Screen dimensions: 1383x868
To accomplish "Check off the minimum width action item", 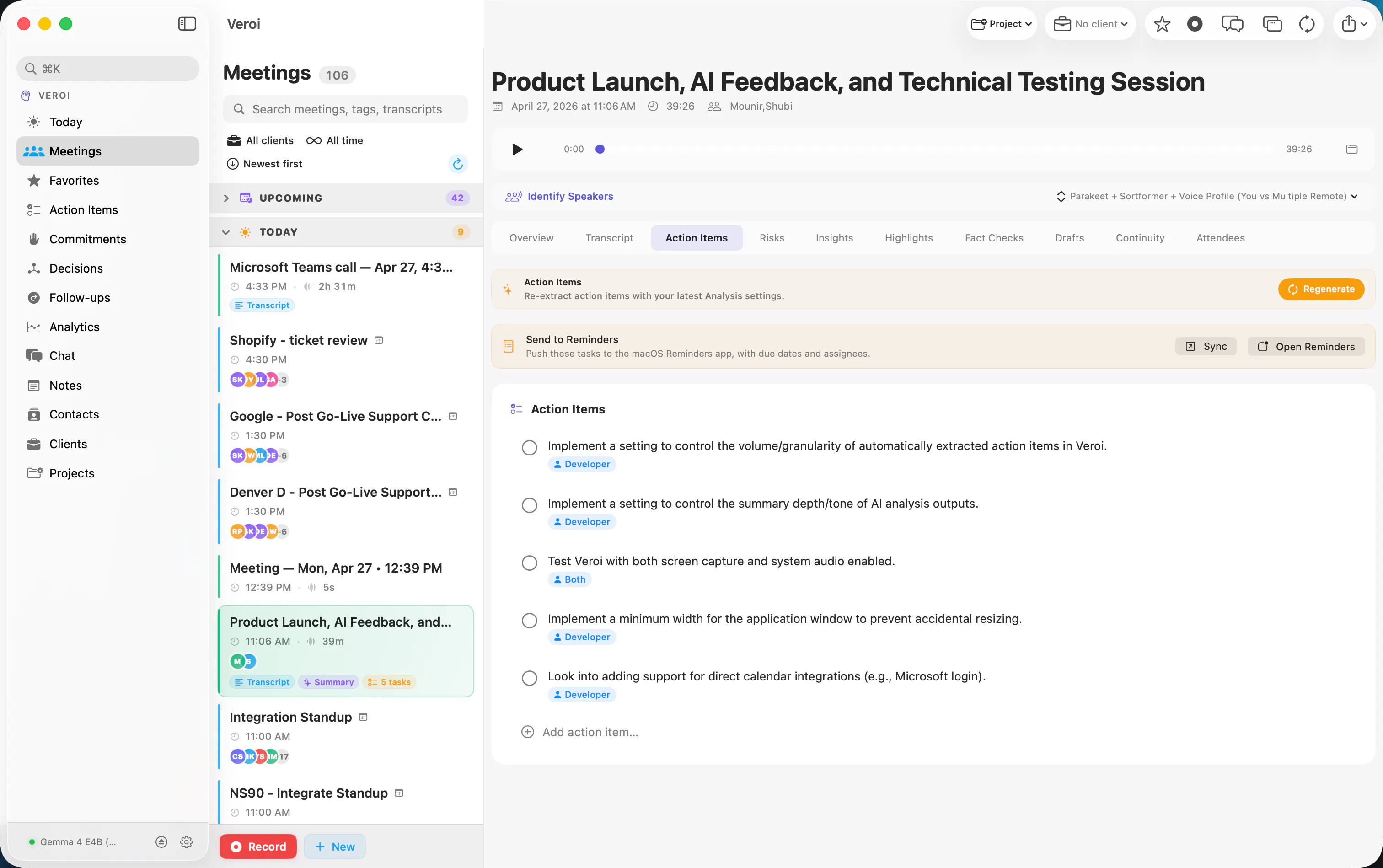I will (529, 621).
